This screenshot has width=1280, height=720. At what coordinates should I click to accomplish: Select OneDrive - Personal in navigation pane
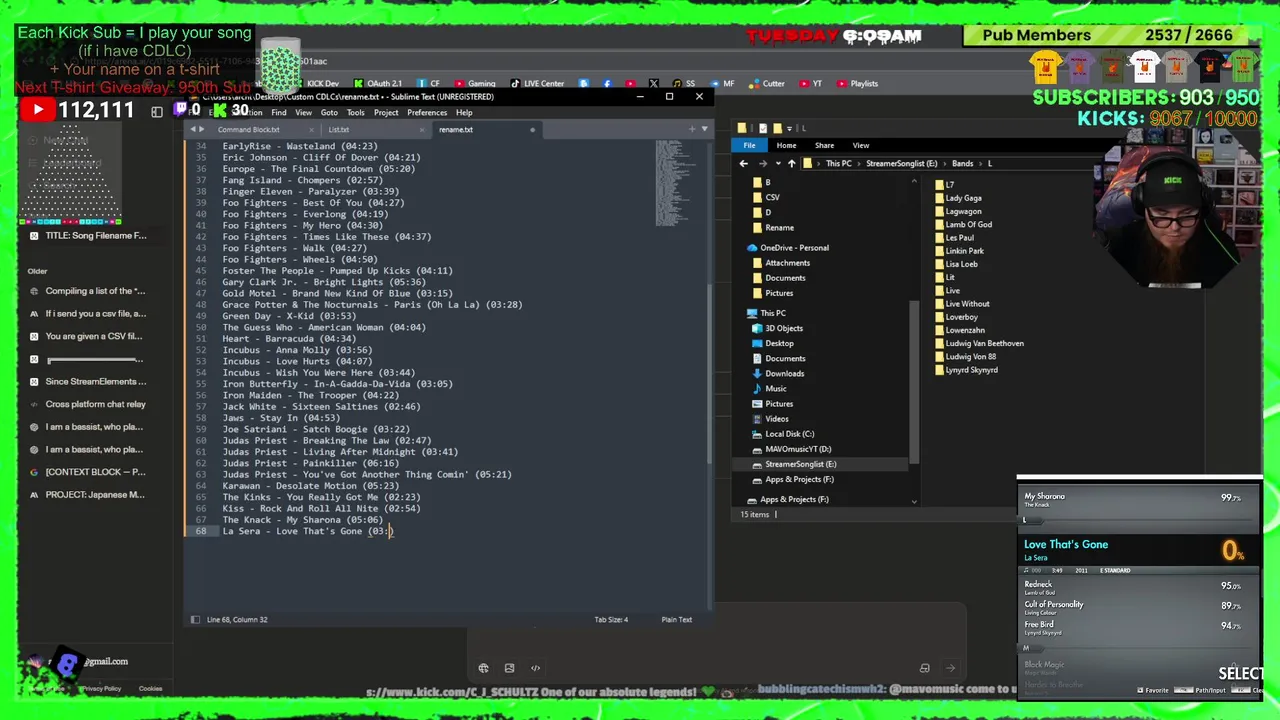[793, 248]
